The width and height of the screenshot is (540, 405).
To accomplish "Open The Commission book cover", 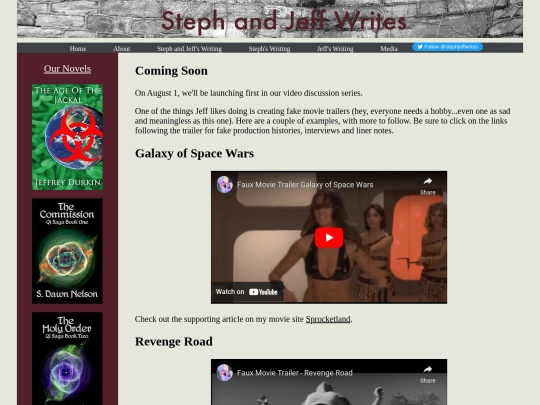I will click(67, 251).
